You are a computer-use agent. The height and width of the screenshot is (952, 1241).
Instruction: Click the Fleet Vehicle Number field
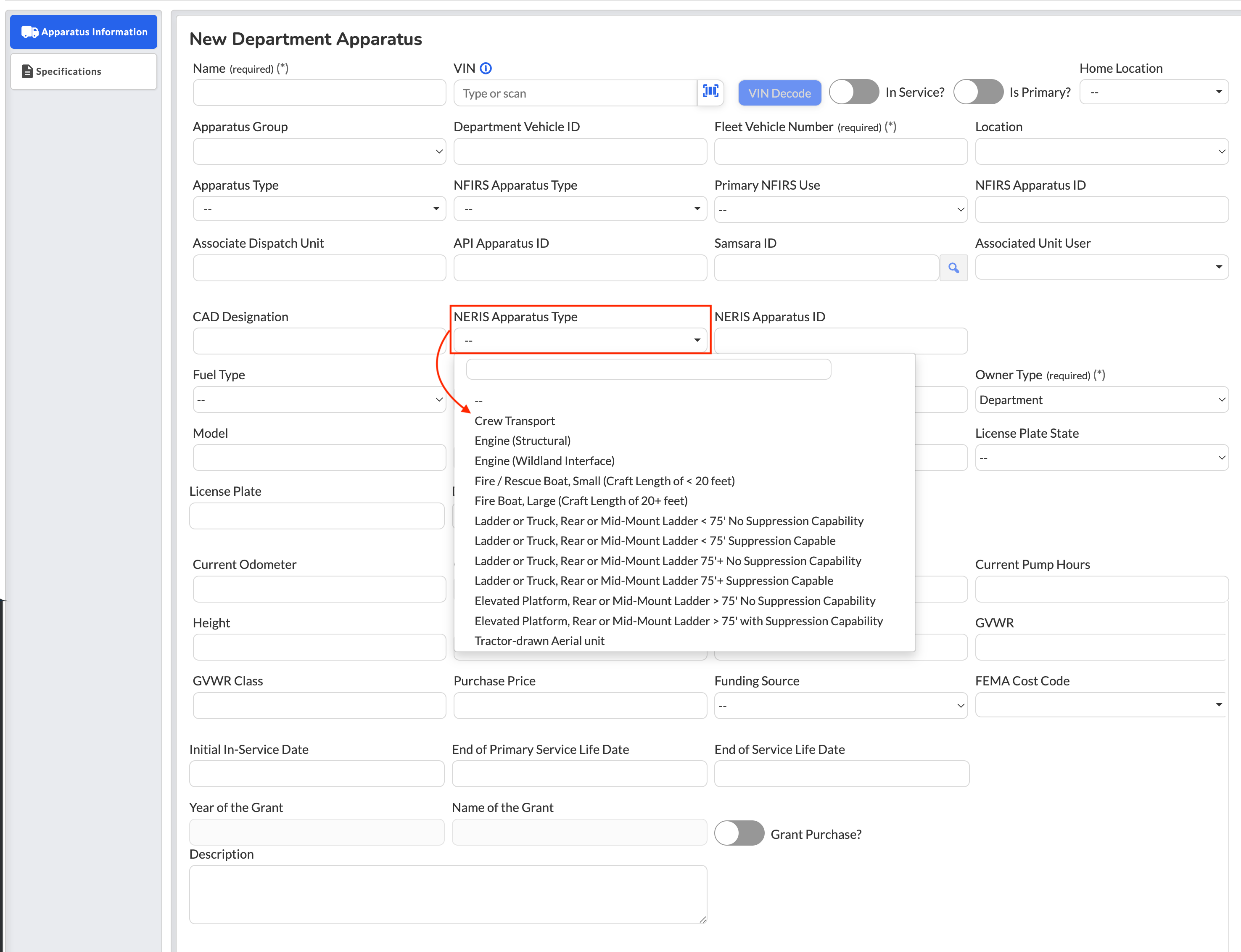tap(840, 151)
